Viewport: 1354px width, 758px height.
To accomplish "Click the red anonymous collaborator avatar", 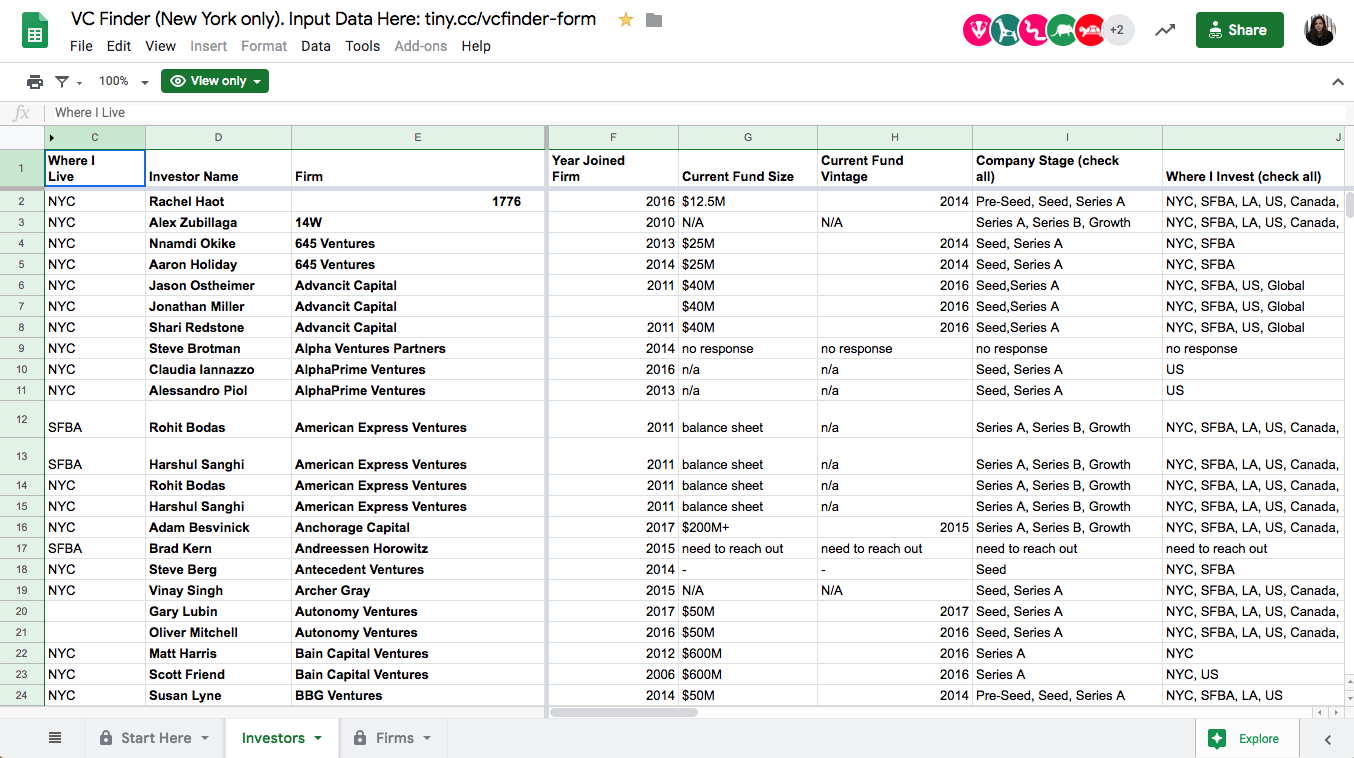I will (1090, 30).
